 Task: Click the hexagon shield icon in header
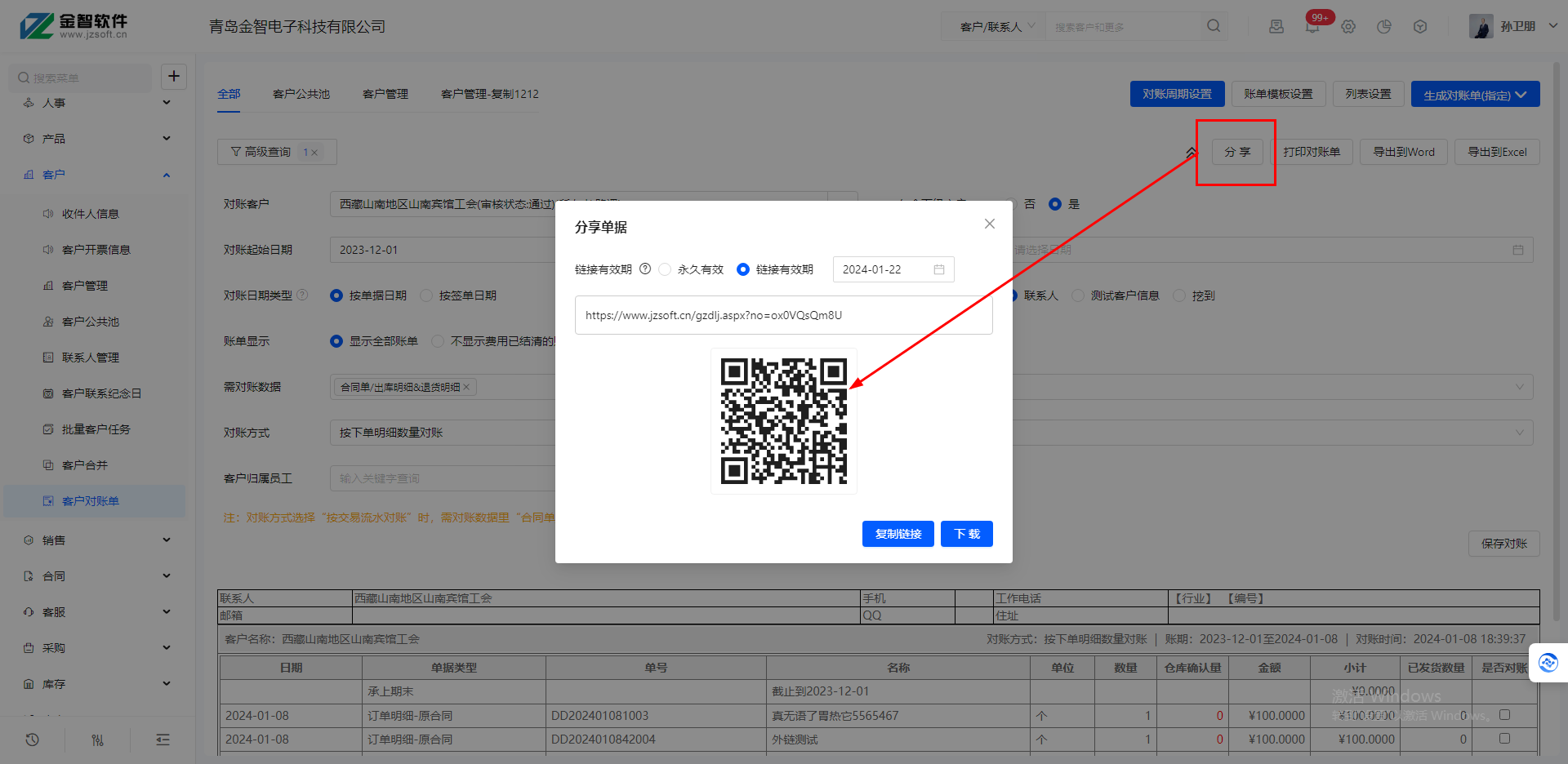point(1420,26)
